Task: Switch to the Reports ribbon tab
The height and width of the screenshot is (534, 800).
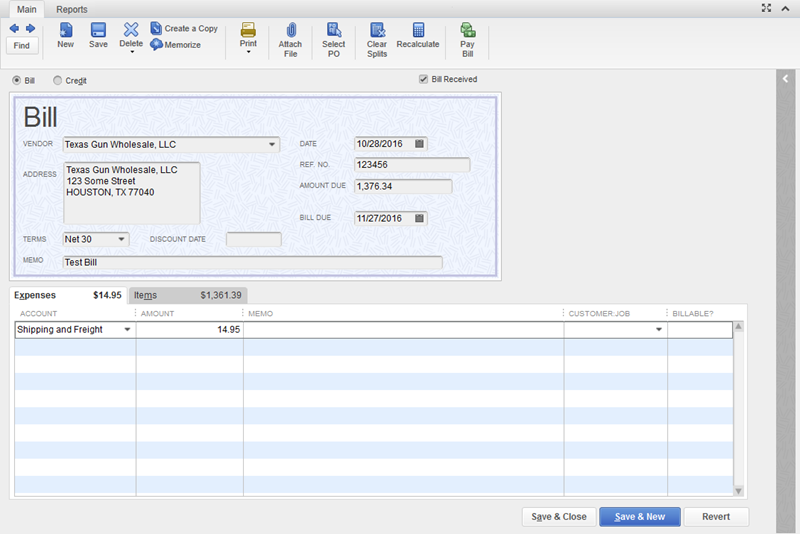Action: point(71,9)
